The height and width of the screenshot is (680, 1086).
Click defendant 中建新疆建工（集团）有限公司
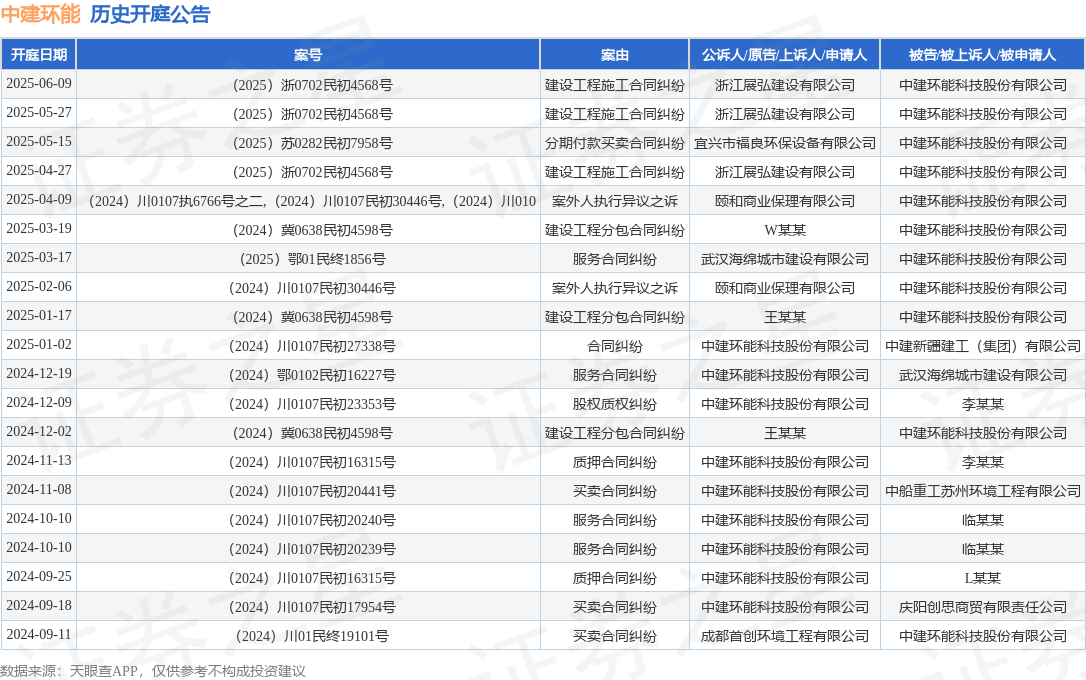coord(983,346)
